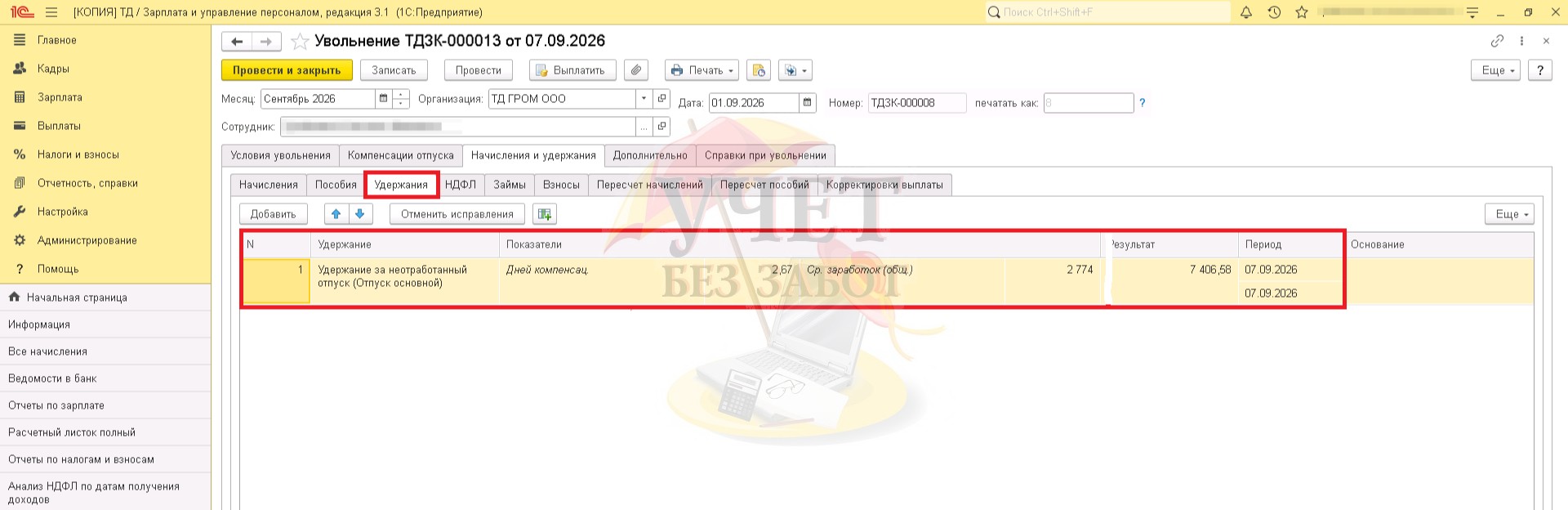Image resolution: width=1568 pixels, height=510 pixels.
Task: Open Налоги и взносы section
Action: pyautogui.click(x=78, y=154)
